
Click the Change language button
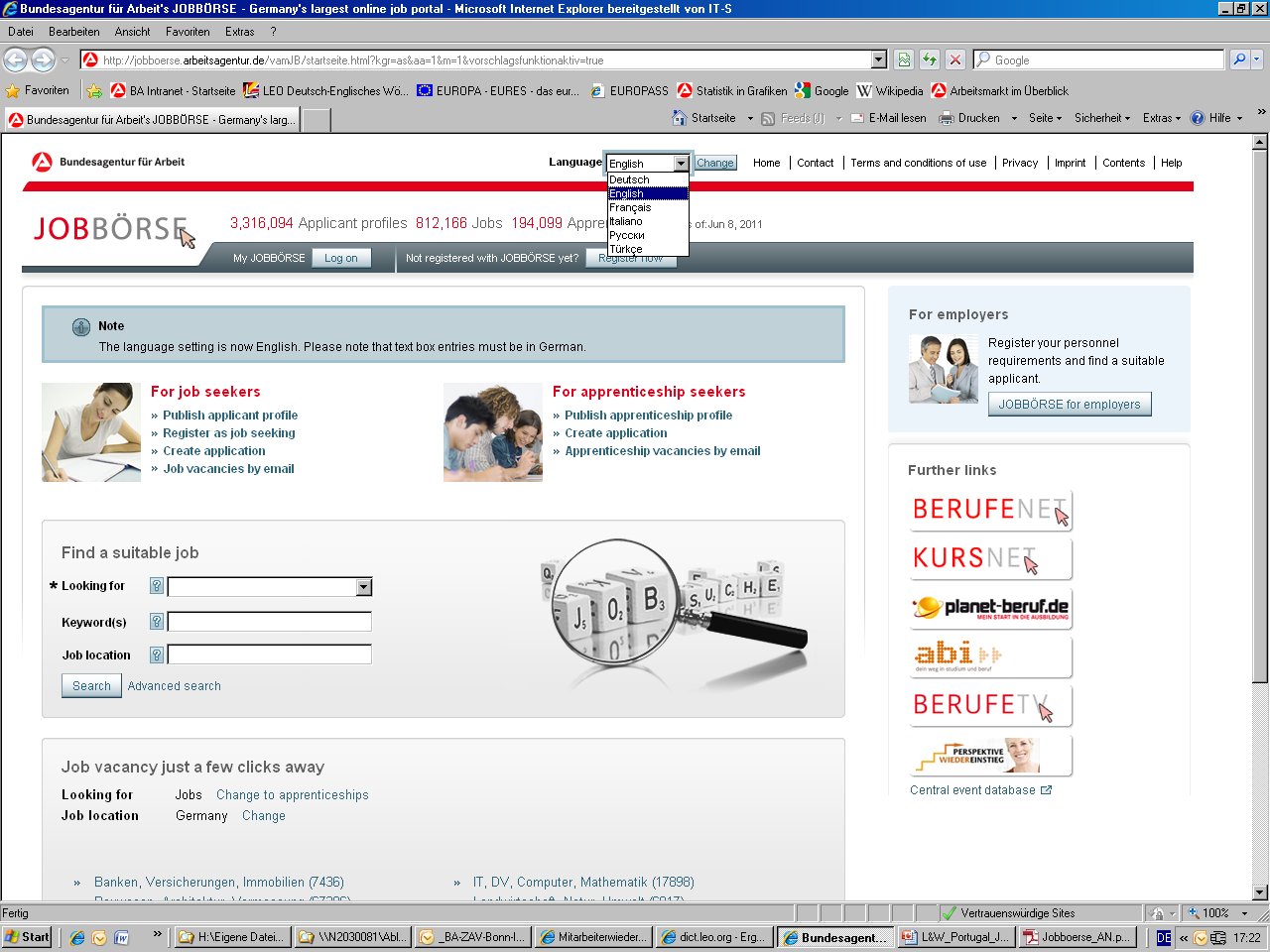(x=714, y=163)
